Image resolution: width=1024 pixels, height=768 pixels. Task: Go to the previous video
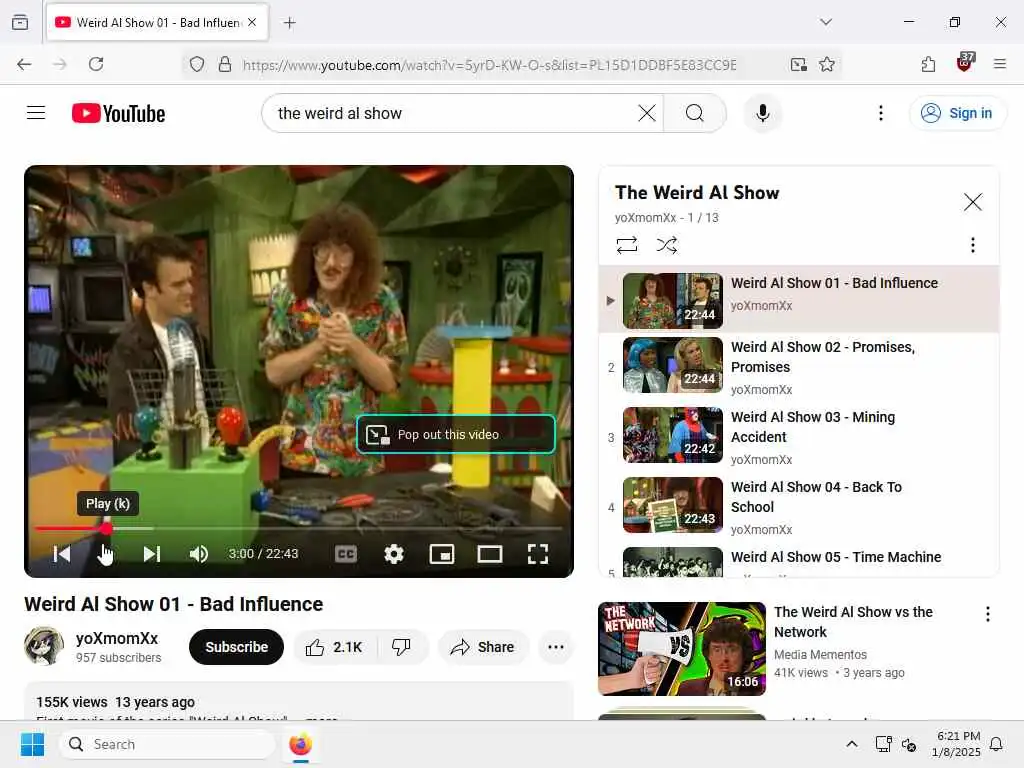[62, 554]
